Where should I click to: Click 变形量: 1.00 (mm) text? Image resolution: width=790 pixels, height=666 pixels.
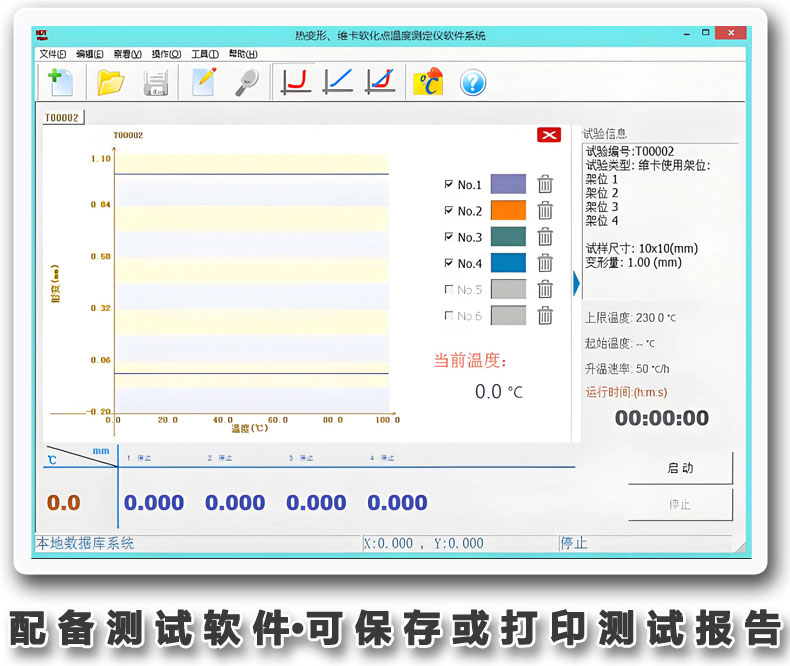[633, 262]
